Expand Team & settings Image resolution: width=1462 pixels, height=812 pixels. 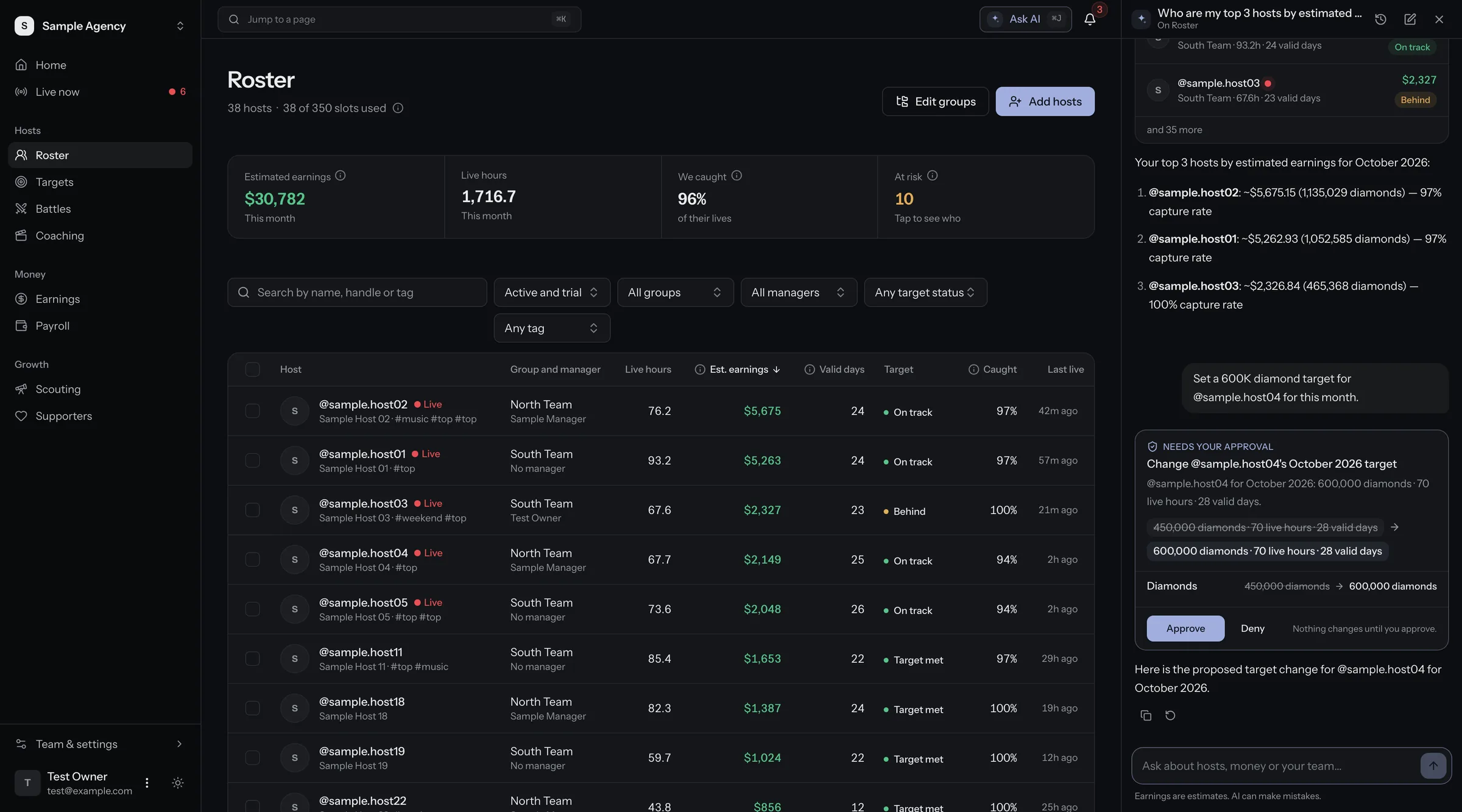[100, 744]
